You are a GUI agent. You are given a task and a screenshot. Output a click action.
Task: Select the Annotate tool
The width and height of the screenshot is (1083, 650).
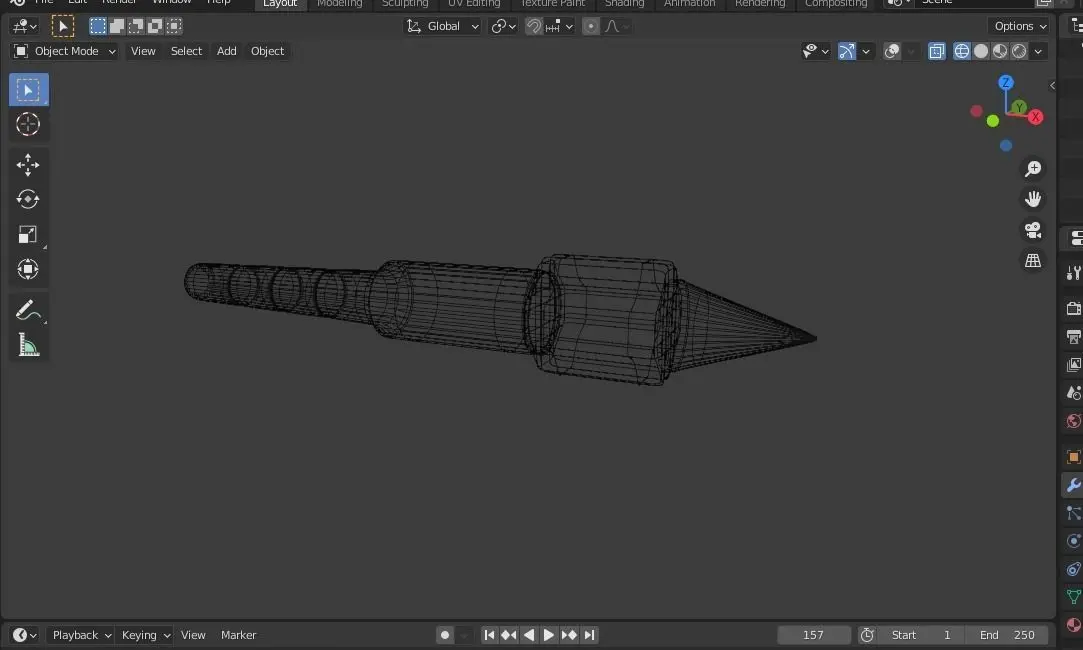tap(28, 310)
